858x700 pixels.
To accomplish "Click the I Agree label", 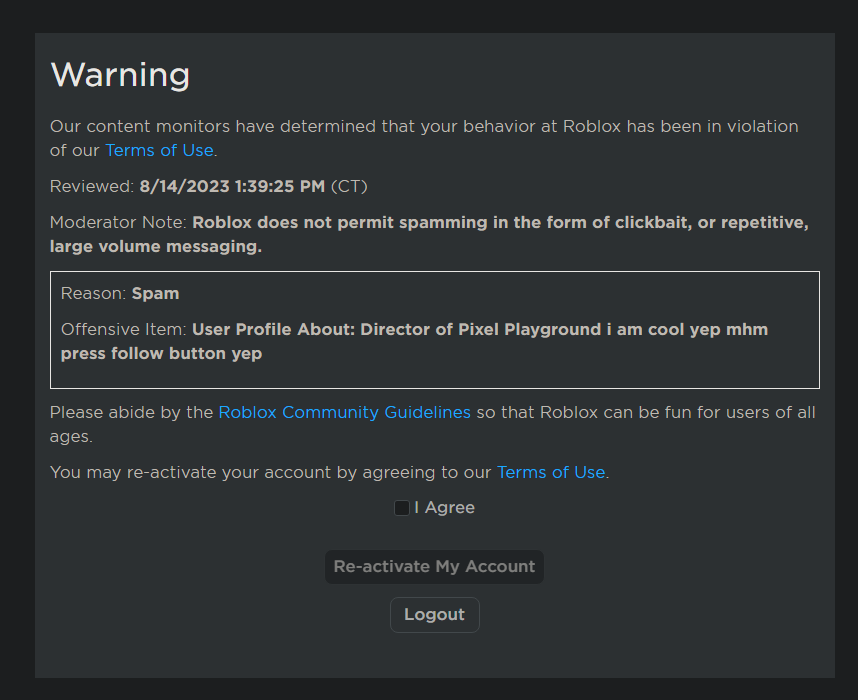I will pyautogui.click(x=444, y=508).
